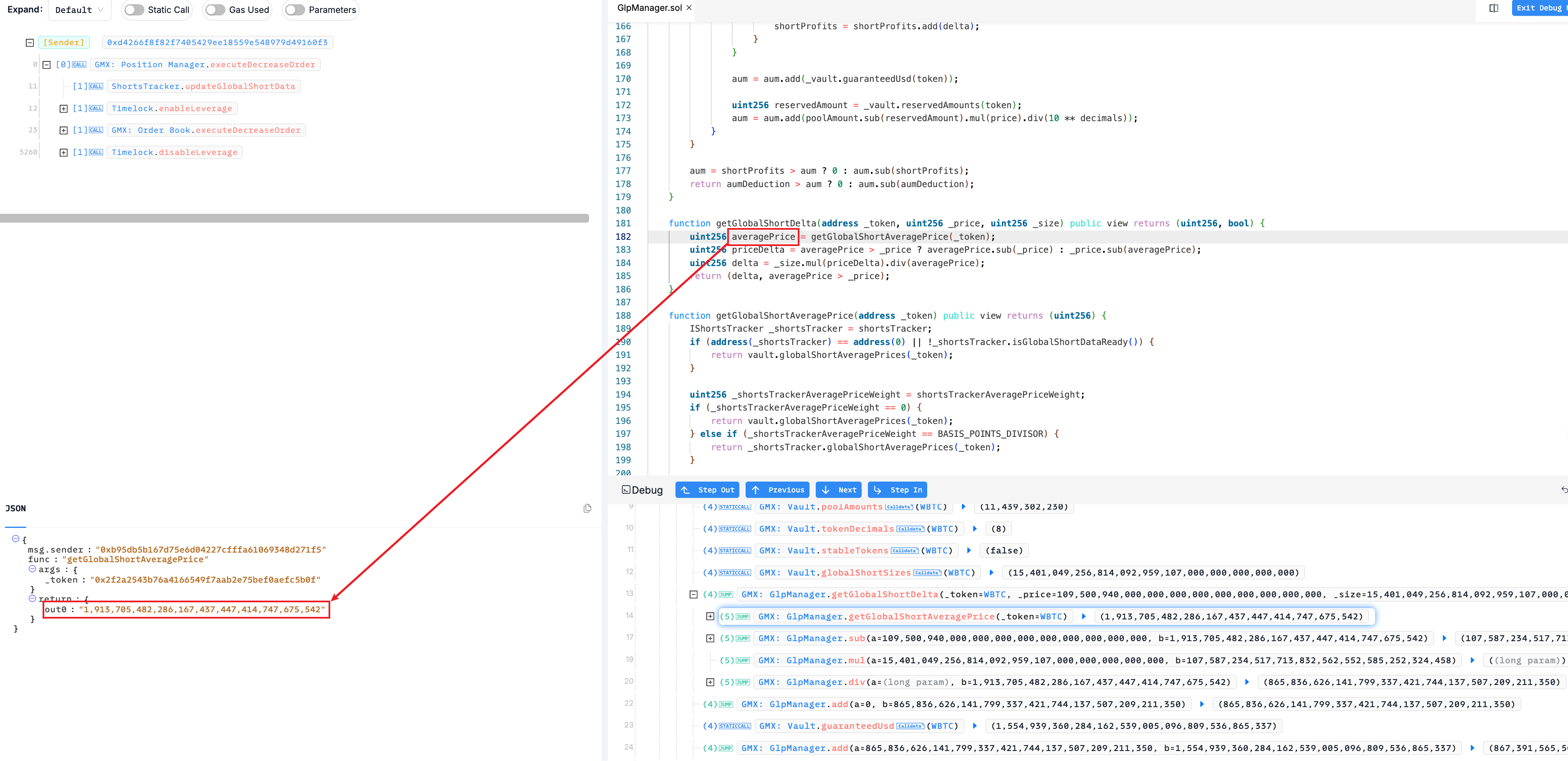Click the horizontal scrollbar under call tree
The width and height of the screenshot is (1568, 761).
pos(294,218)
